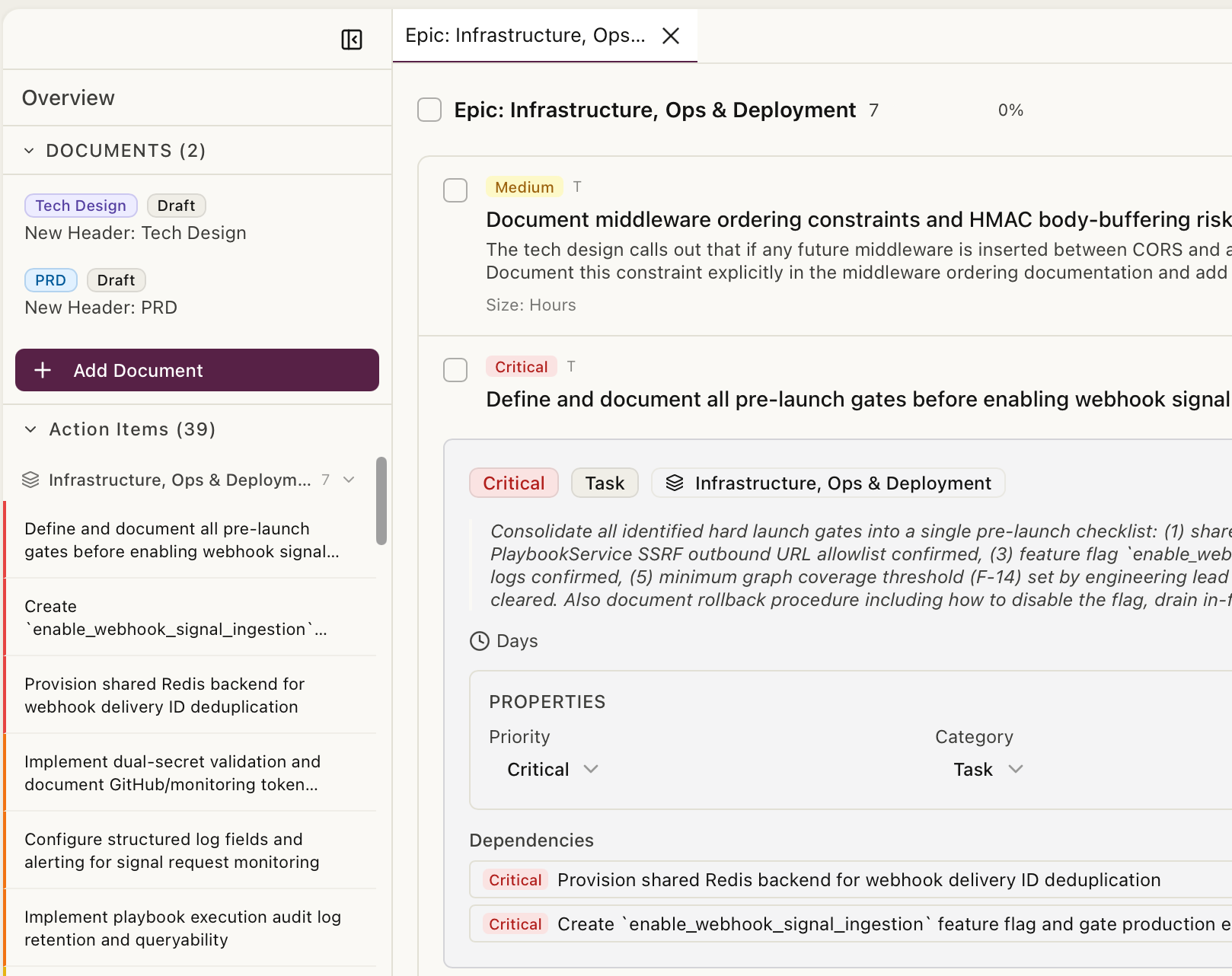Click the plus icon in Add Document

click(x=43, y=370)
